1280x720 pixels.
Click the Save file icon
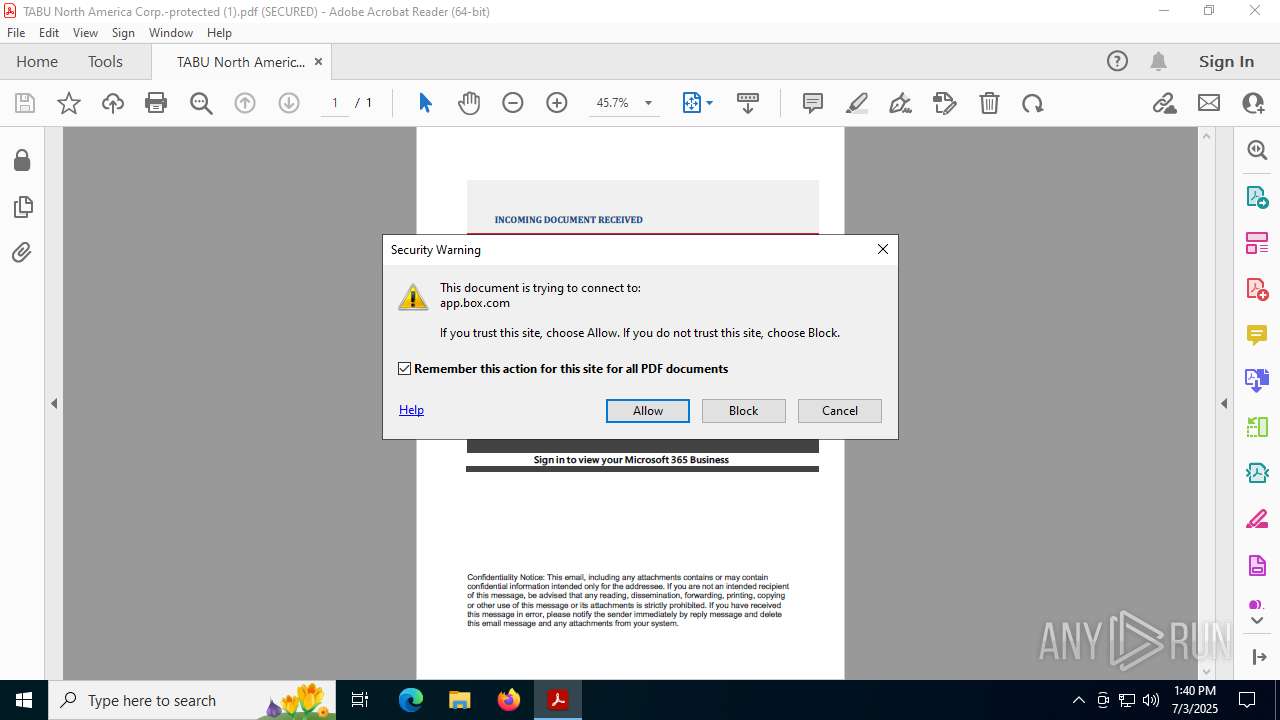25,103
